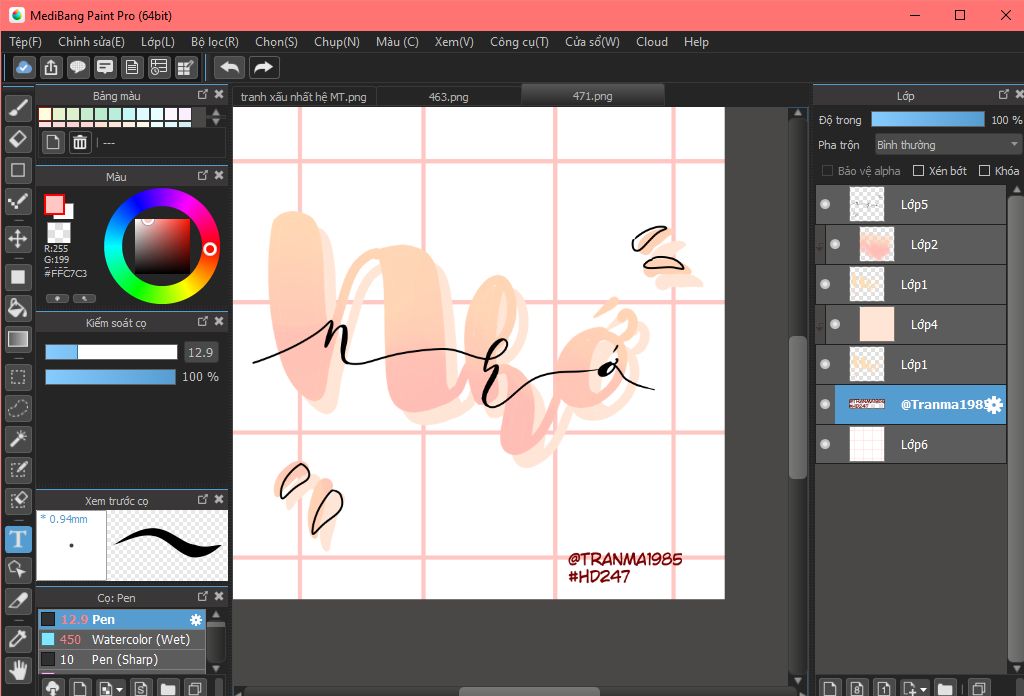This screenshot has width=1024, height=696.
Task: Open the Bộ lọc(R) menu
Action: (x=215, y=42)
